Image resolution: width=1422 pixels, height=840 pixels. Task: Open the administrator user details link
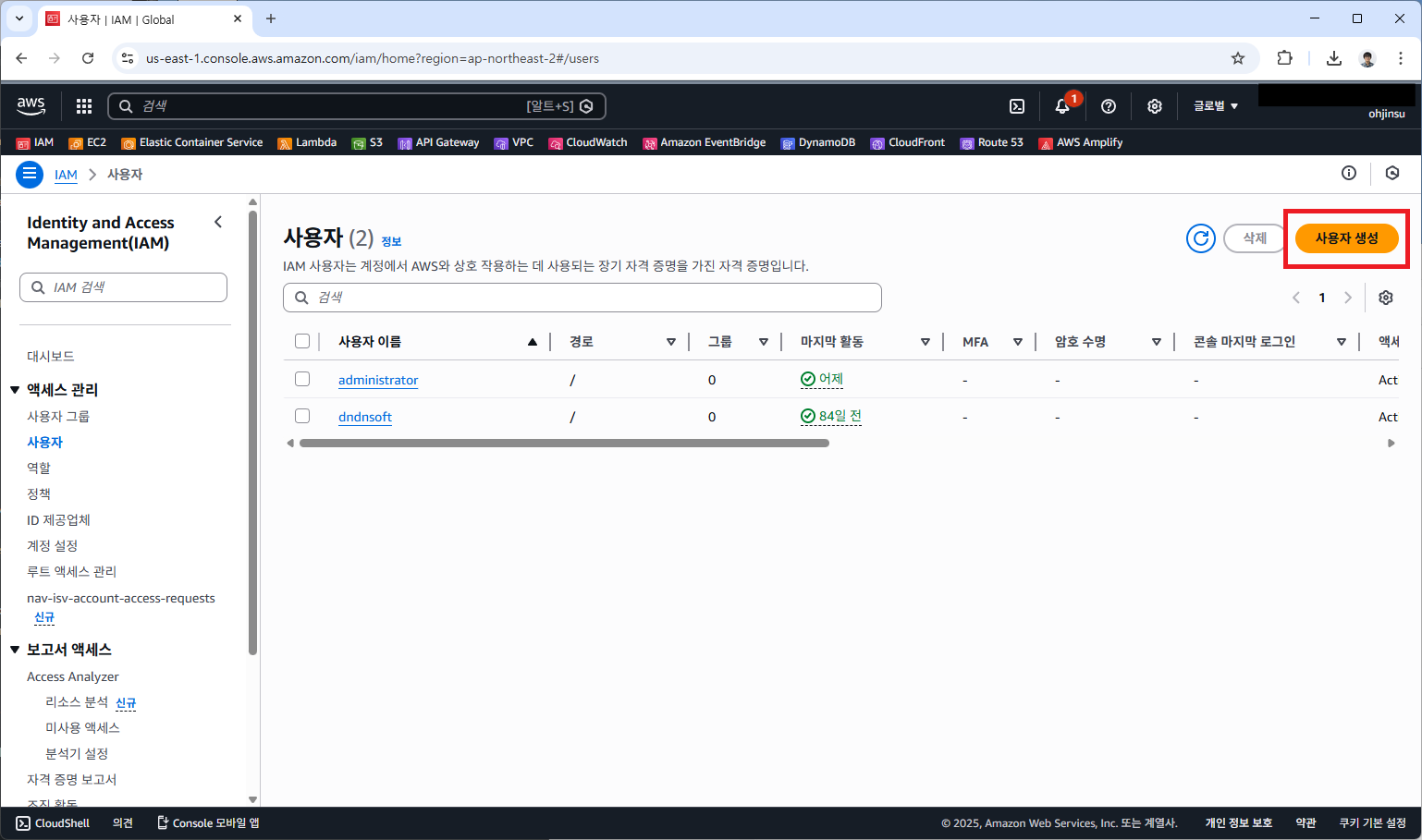[378, 379]
